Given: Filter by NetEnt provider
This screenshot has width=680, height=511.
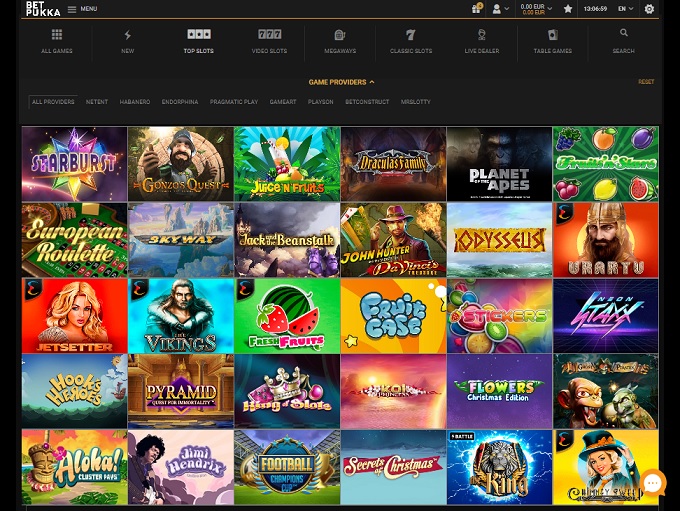Looking at the screenshot, I should (x=97, y=102).
